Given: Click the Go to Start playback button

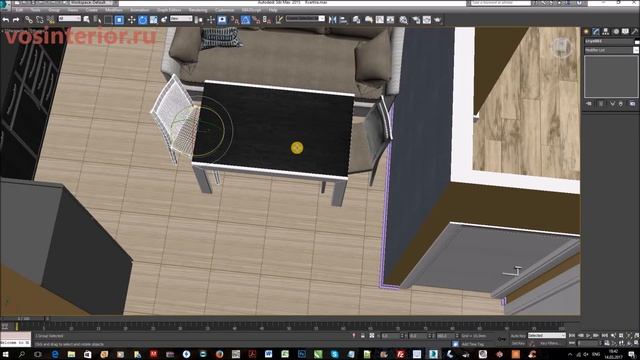Looking at the screenshot, I should (572, 336).
